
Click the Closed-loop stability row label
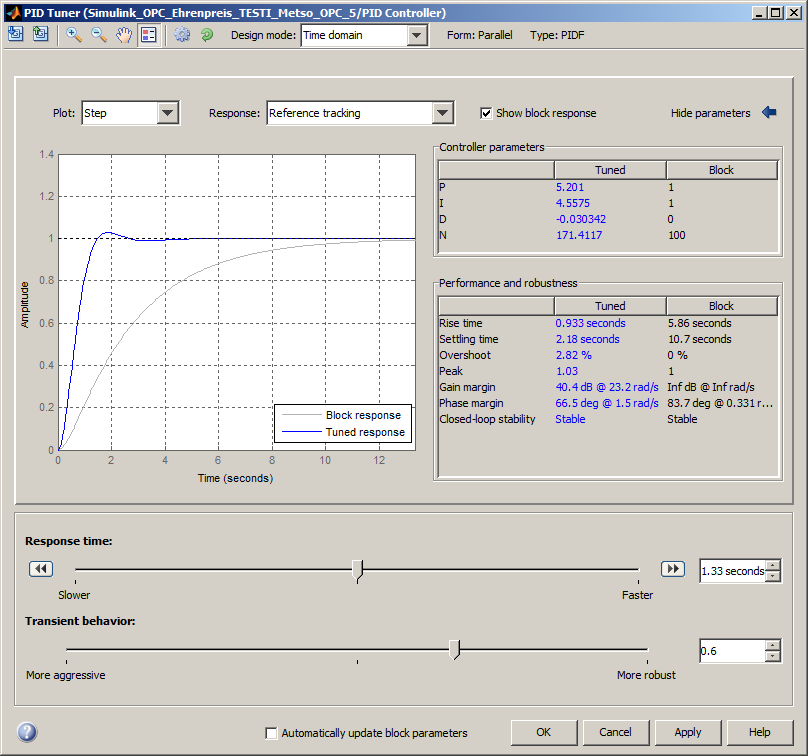(487, 419)
